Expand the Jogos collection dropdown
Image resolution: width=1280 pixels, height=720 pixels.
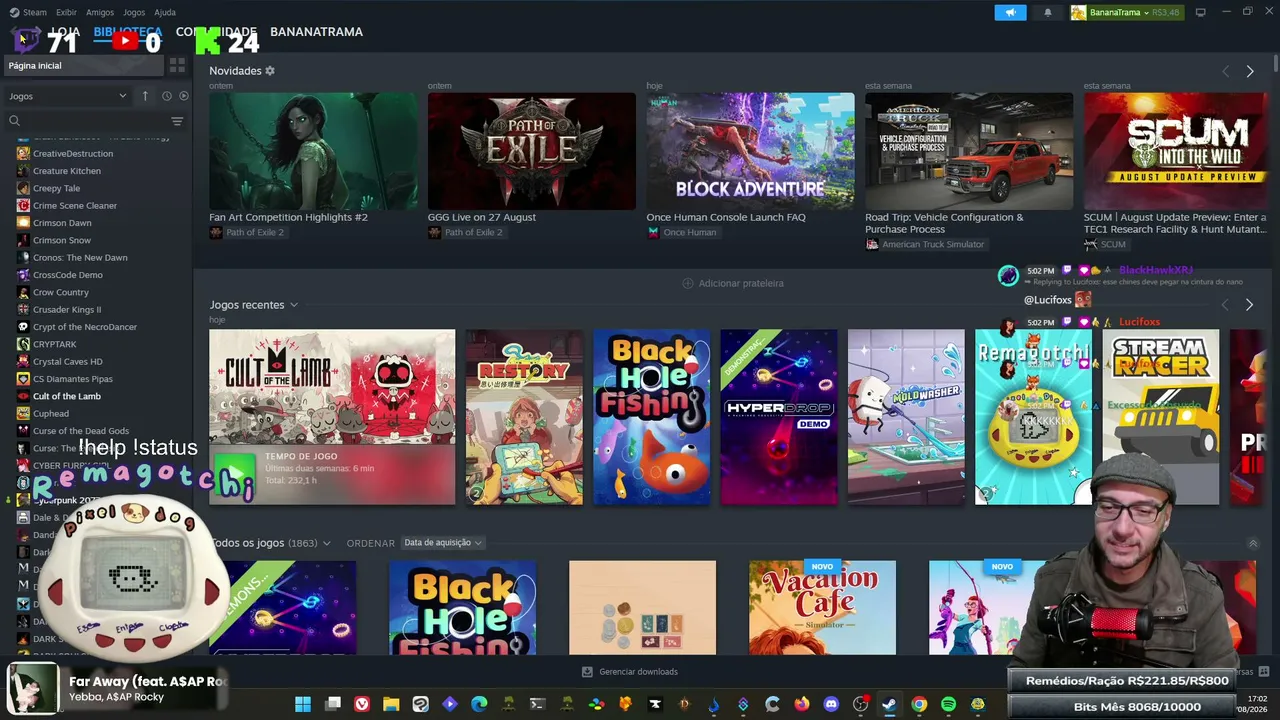pos(68,96)
